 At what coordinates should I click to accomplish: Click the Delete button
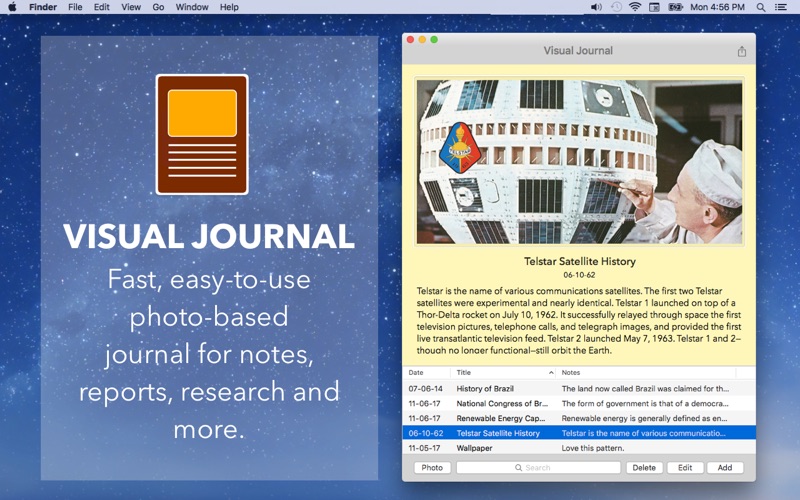point(644,468)
